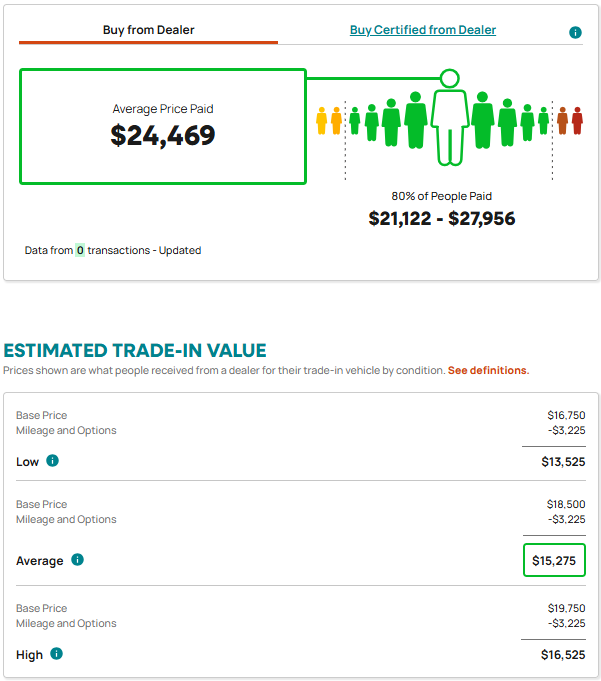Click the highlighted 0 transactions count

click(x=80, y=250)
